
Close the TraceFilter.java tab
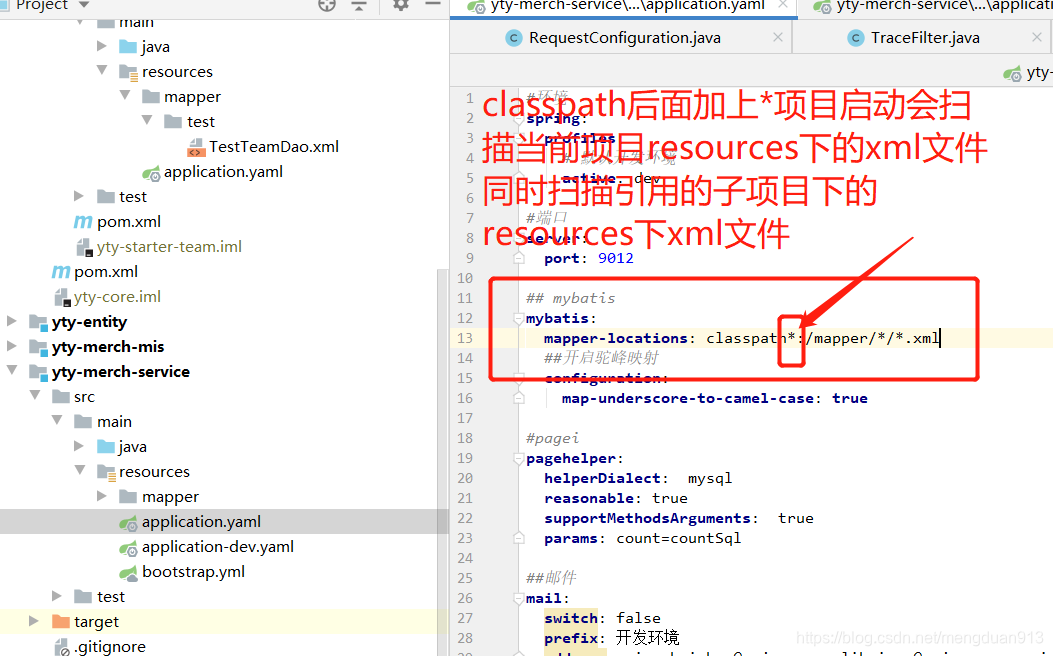[1037, 38]
